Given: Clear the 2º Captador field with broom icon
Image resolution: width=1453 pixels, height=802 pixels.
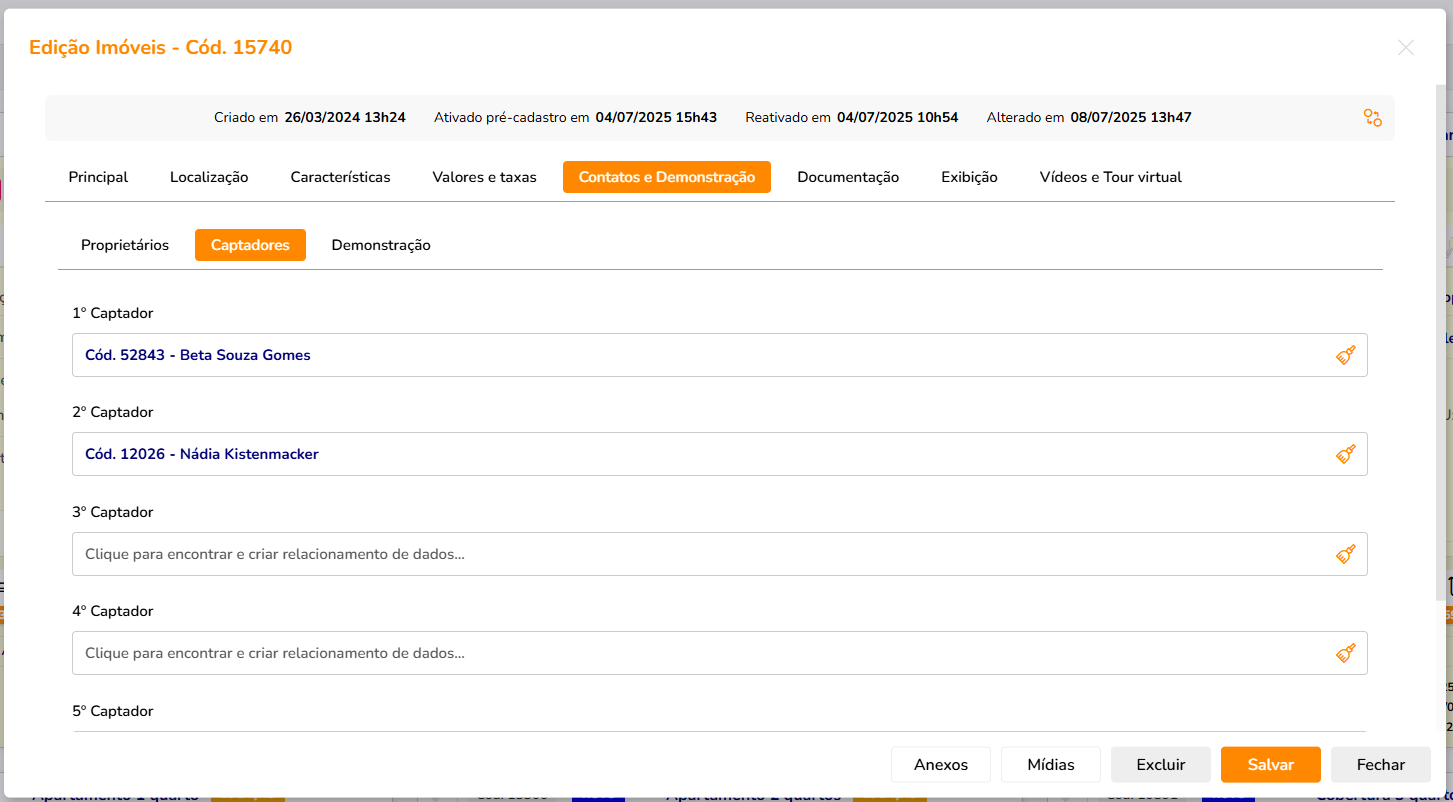Looking at the screenshot, I should [x=1345, y=454].
